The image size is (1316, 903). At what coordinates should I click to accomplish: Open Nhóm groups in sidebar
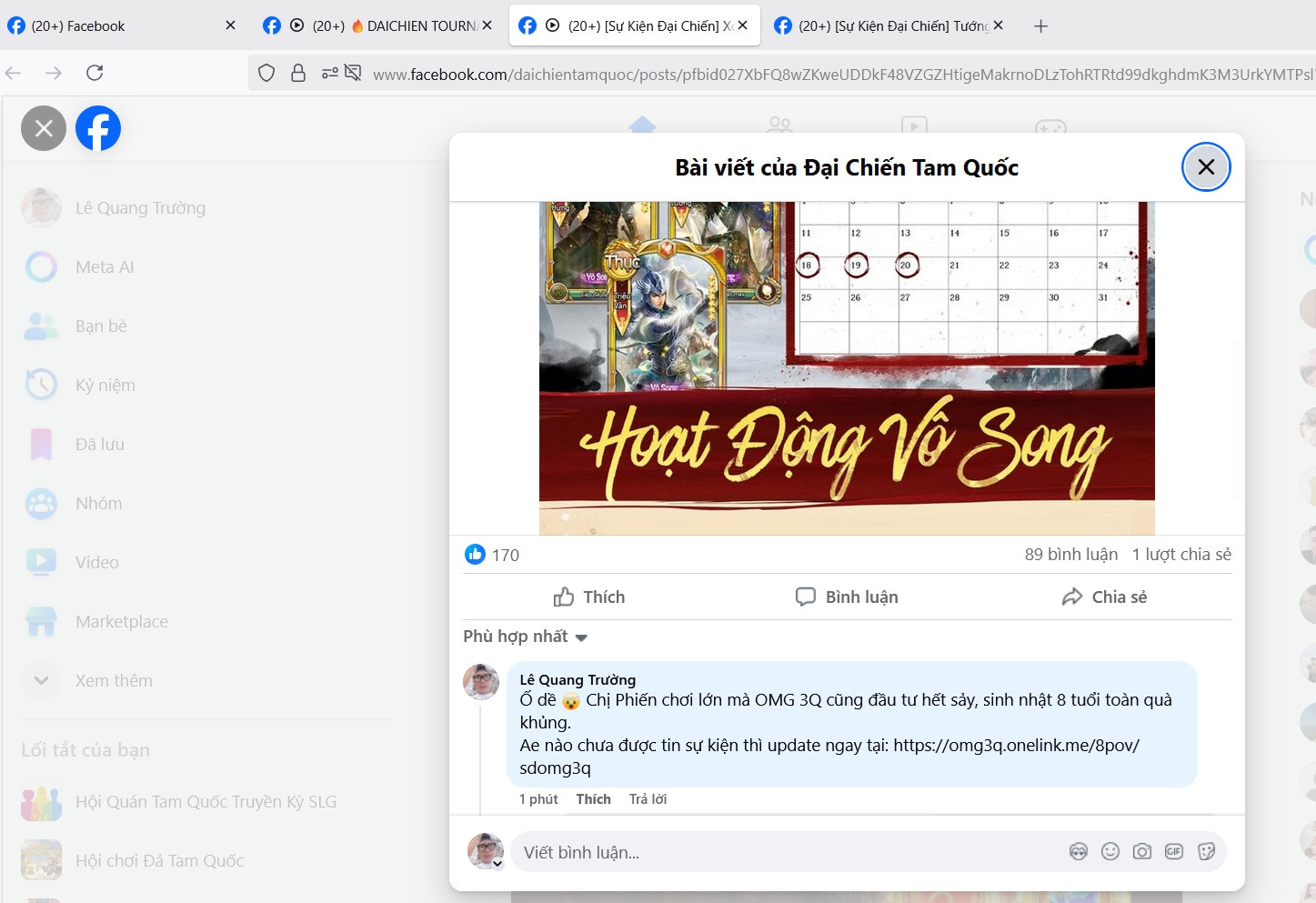(x=207, y=504)
